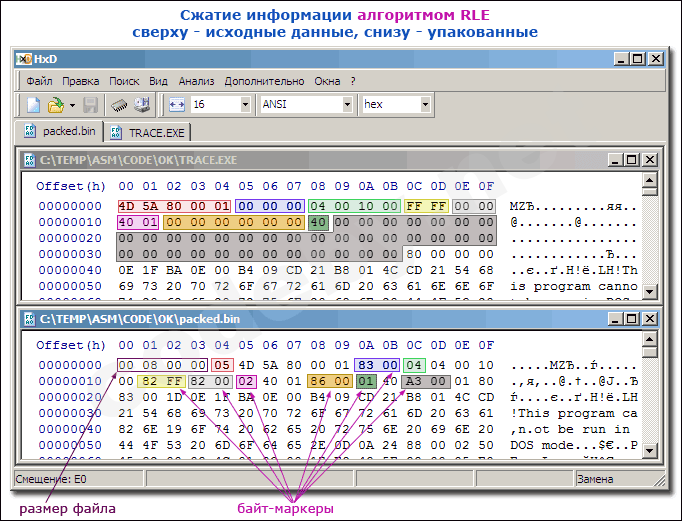
Task: Click scroll down arrow in packed.bin window
Action: (x=649, y=451)
